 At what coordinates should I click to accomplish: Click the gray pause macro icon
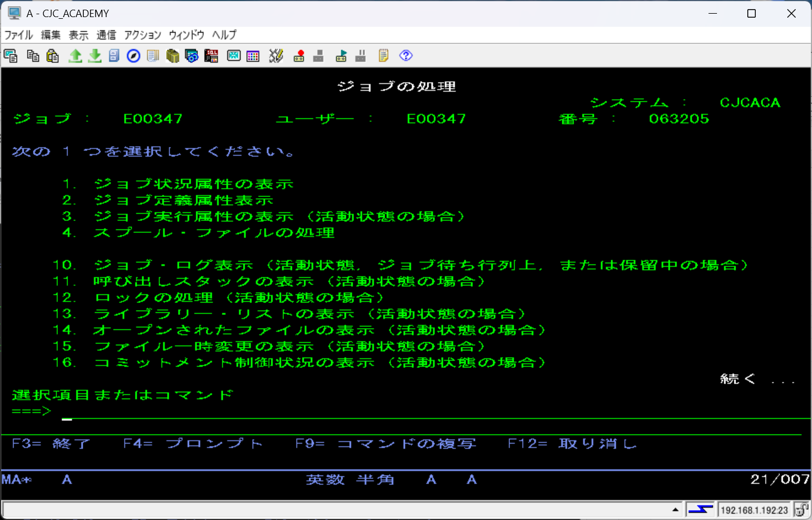tap(360, 55)
